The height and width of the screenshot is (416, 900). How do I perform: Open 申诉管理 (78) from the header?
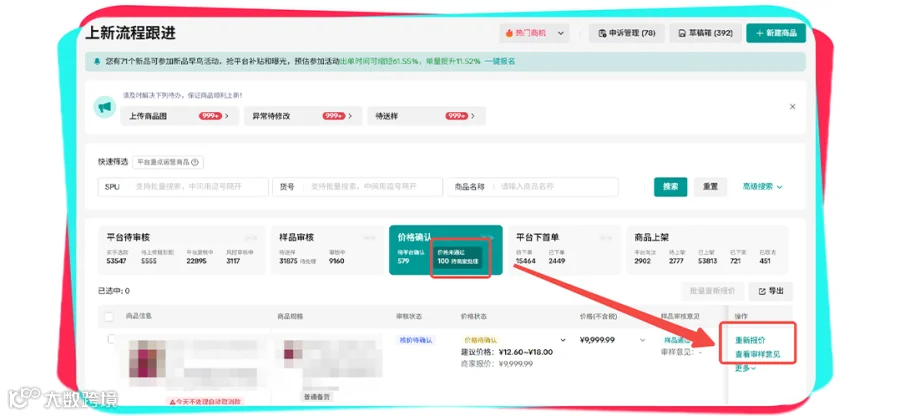tap(626, 33)
